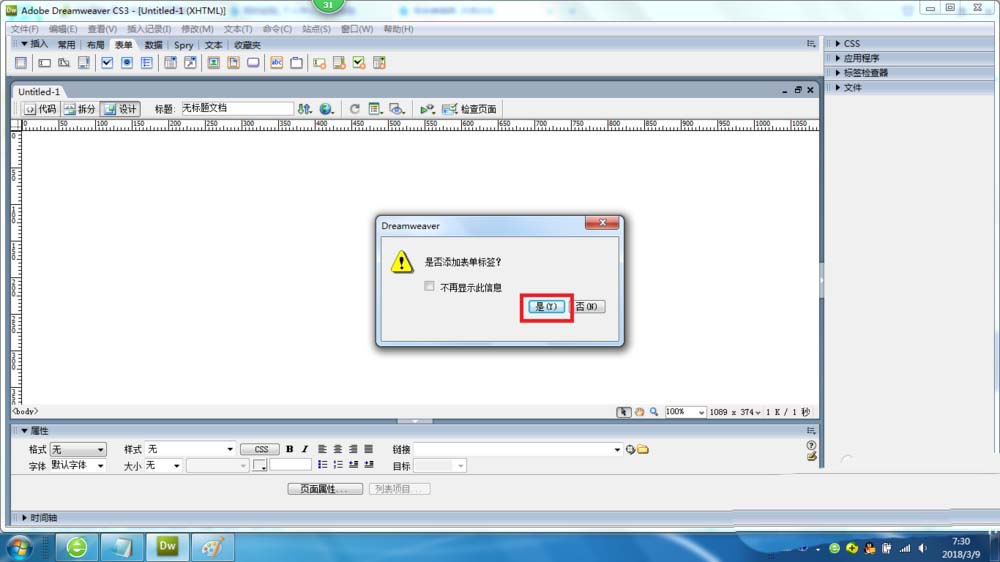Click the Refresh design view icon
The width and height of the screenshot is (1000, 562).
(355, 109)
